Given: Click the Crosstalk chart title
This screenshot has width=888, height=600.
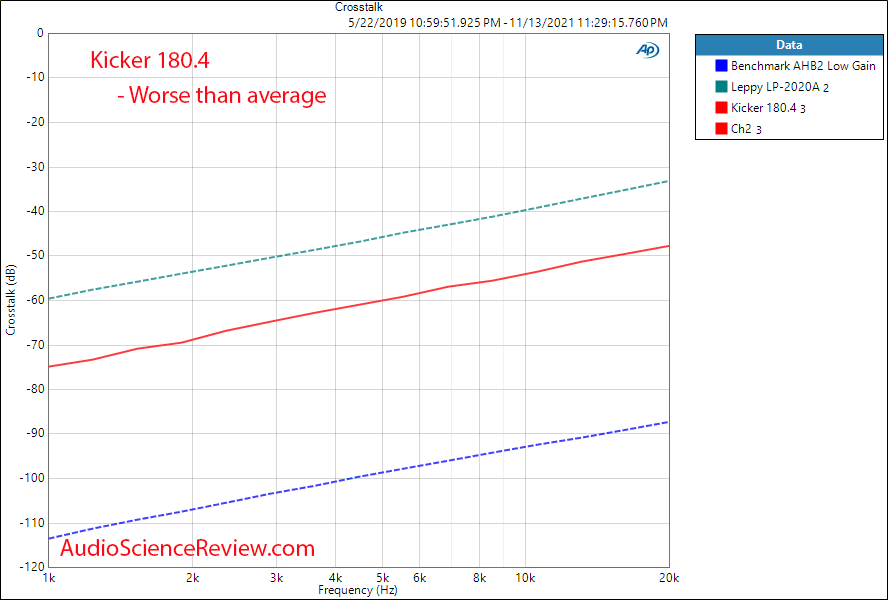Looking at the screenshot, I should (x=359, y=7).
